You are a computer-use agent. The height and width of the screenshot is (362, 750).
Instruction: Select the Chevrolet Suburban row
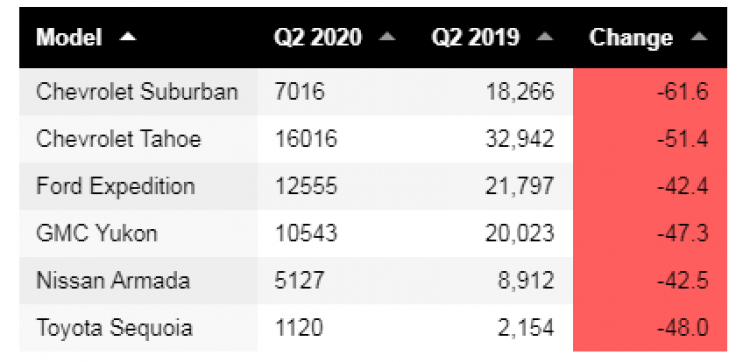(373, 91)
